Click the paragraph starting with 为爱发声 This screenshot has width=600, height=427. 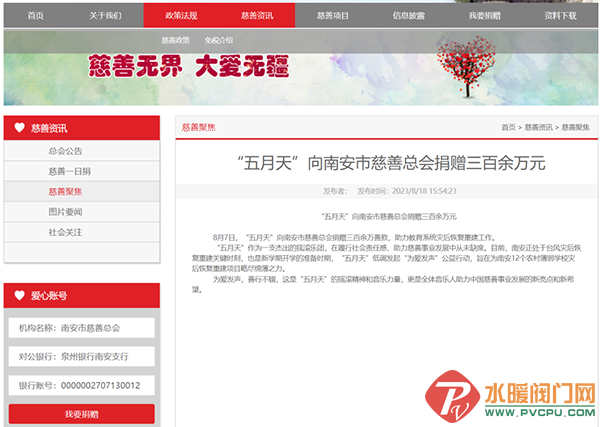tap(383, 284)
